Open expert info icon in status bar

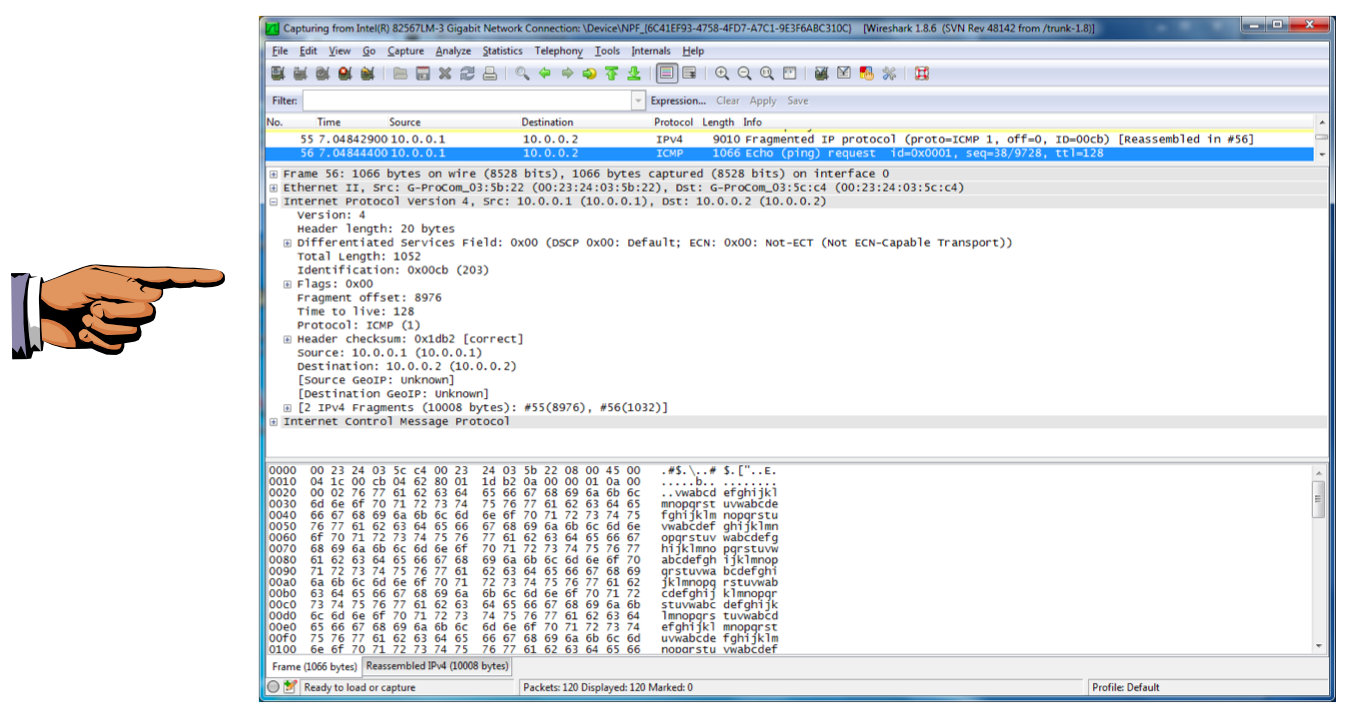tap(290, 687)
